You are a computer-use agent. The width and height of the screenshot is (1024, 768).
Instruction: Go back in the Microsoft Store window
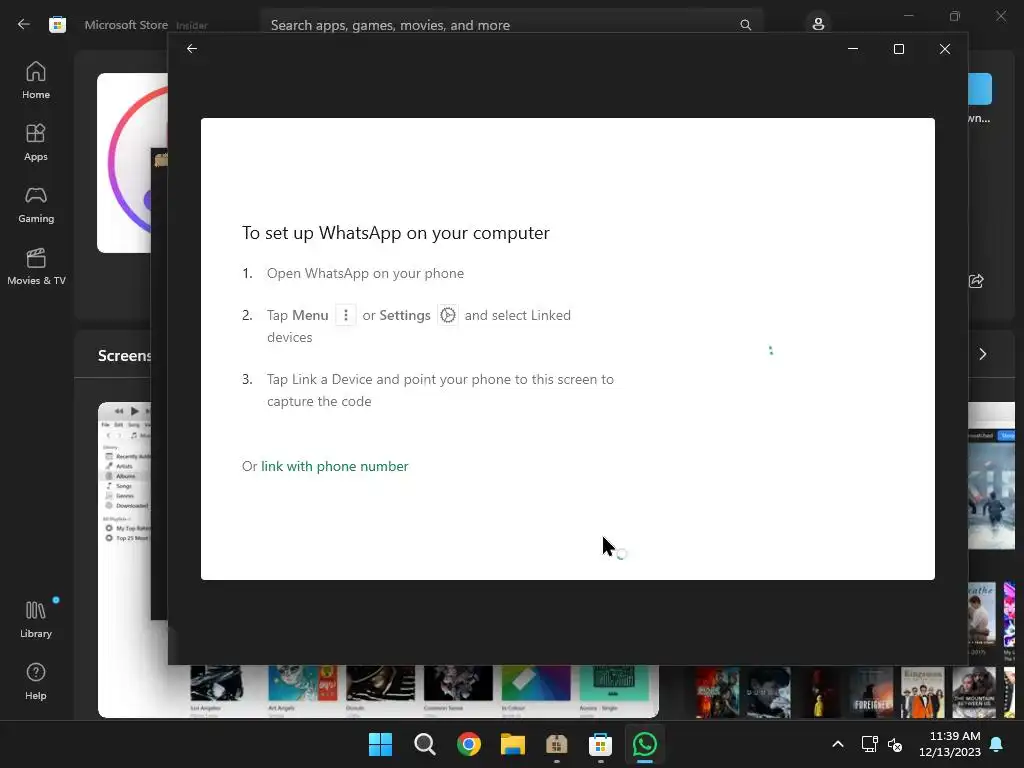tap(24, 25)
